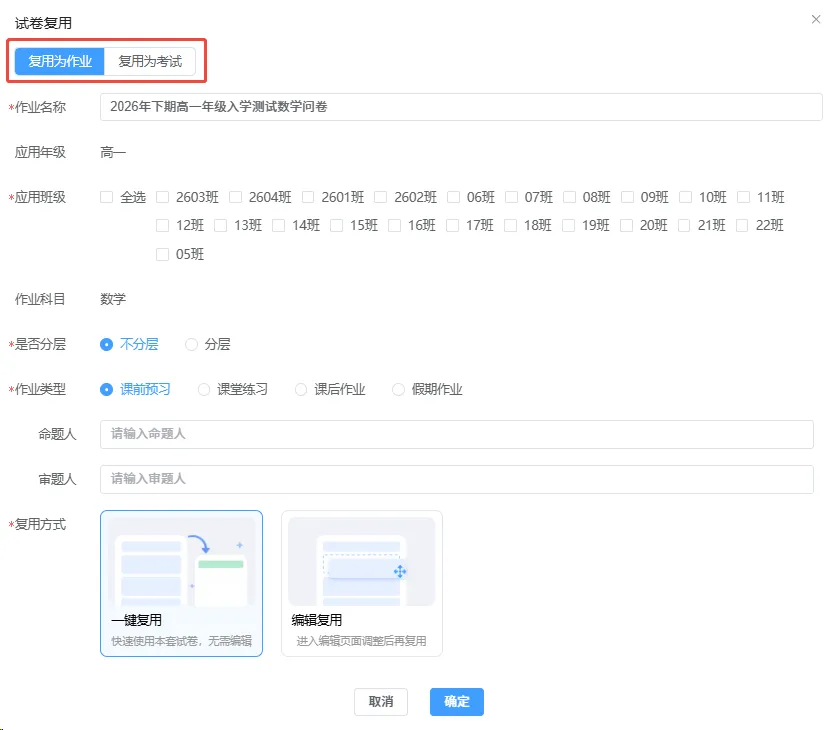Screen dimensions: 833x730
Task: Select the 12班 checkbox
Action: pos(163,225)
